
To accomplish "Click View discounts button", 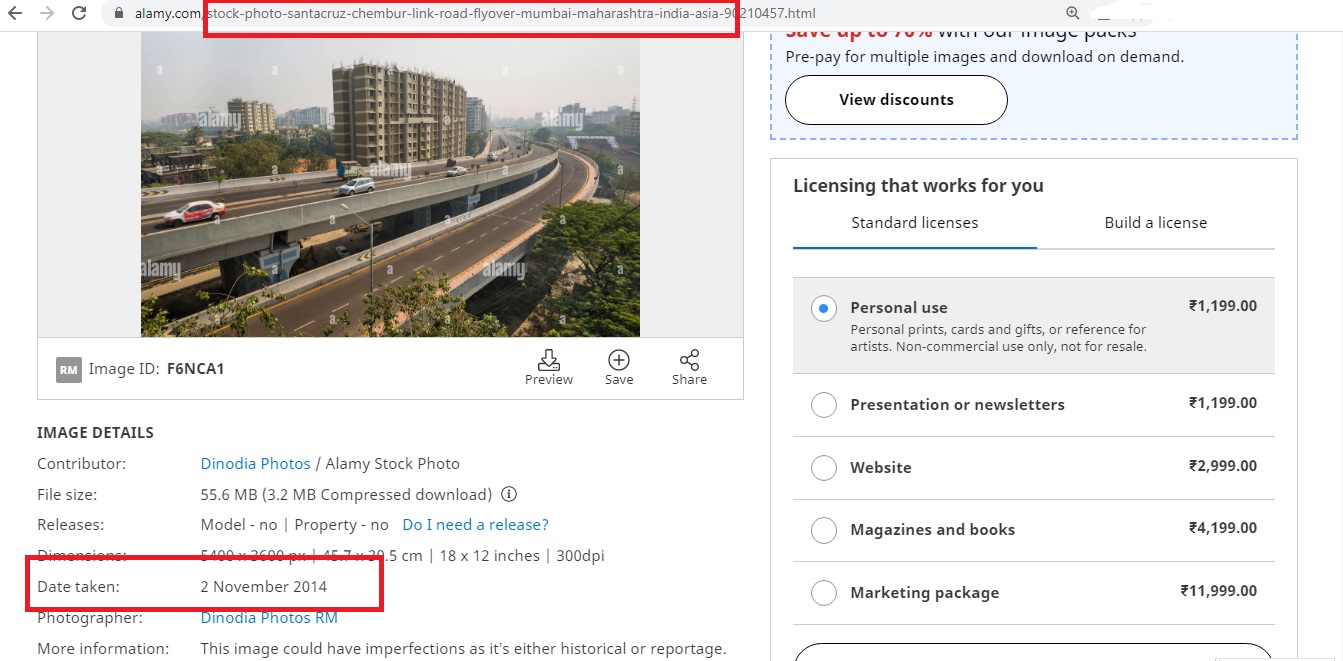I will (896, 100).
